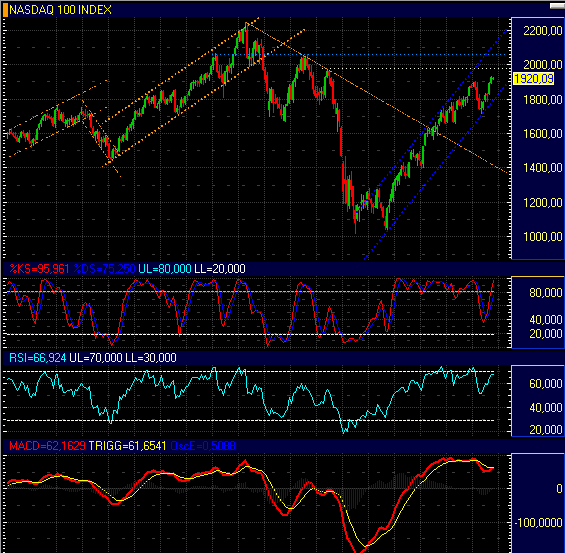This screenshot has width=565, height=553.
Task: Click the 2200,00 price axis label
Action: (x=543, y=31)
